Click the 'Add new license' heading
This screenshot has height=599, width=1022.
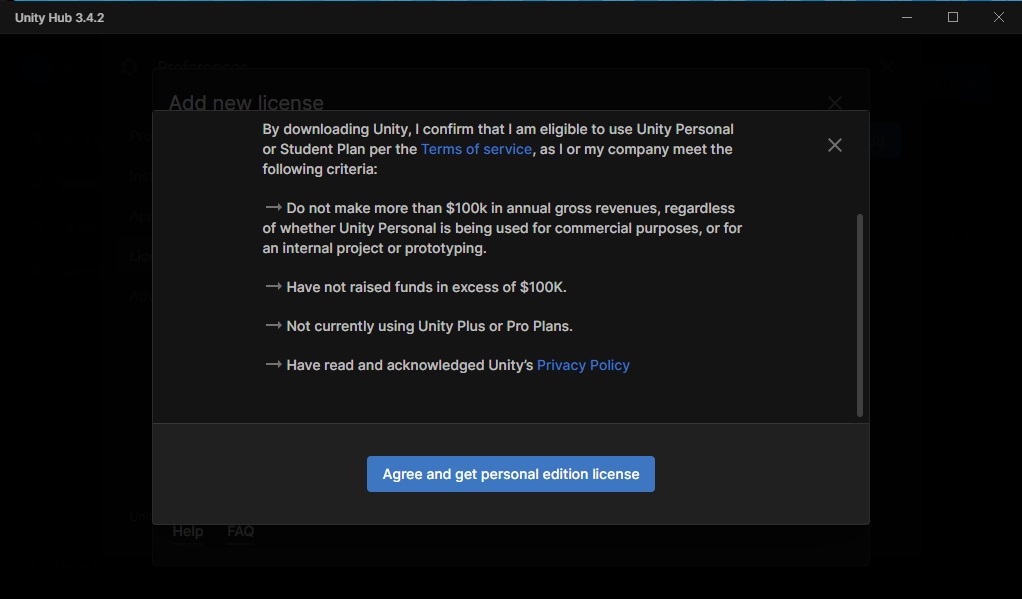(x=246, y=102)
